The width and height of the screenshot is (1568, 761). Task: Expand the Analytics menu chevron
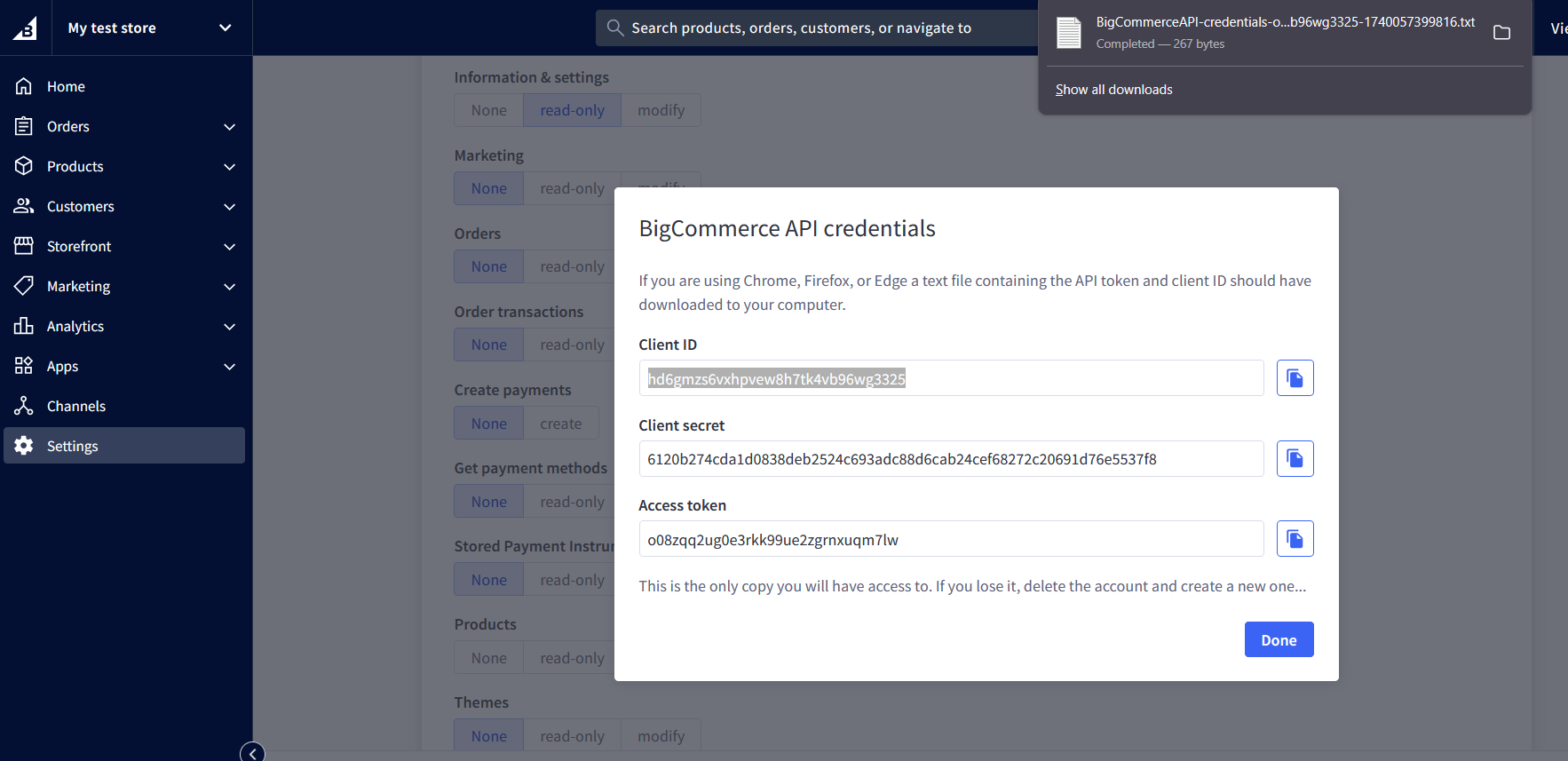click(229, 327)
